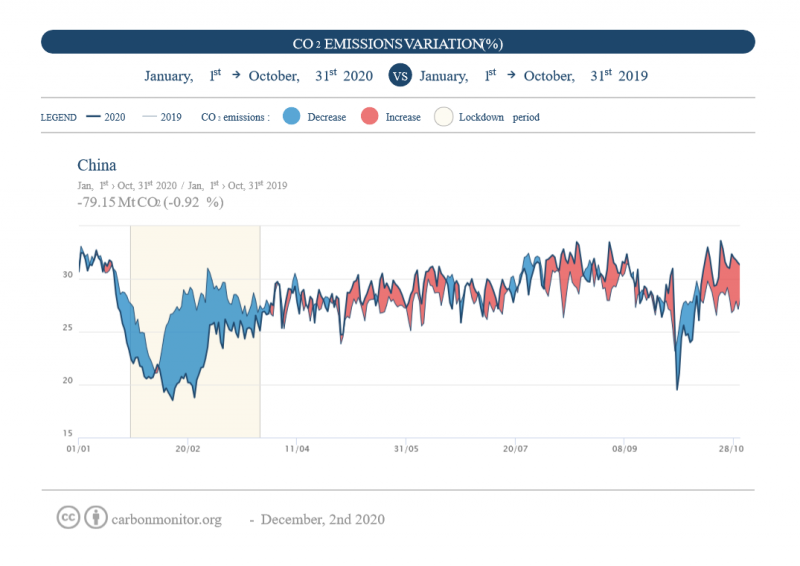Screen dimensions: 800x566
Task: Click the 20/02 x-axis label
Action: pos(188,449)
